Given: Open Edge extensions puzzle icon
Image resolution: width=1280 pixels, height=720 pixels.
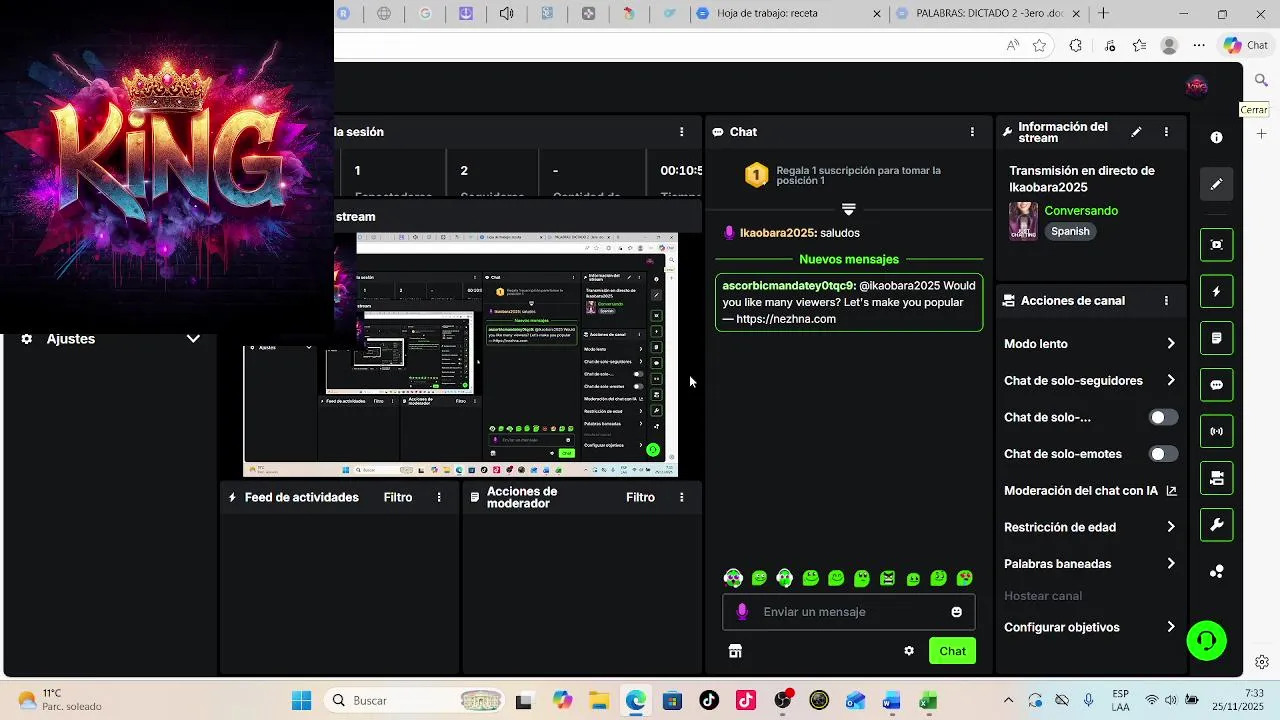Looking at the screenshot, I should coord(1076,45).
